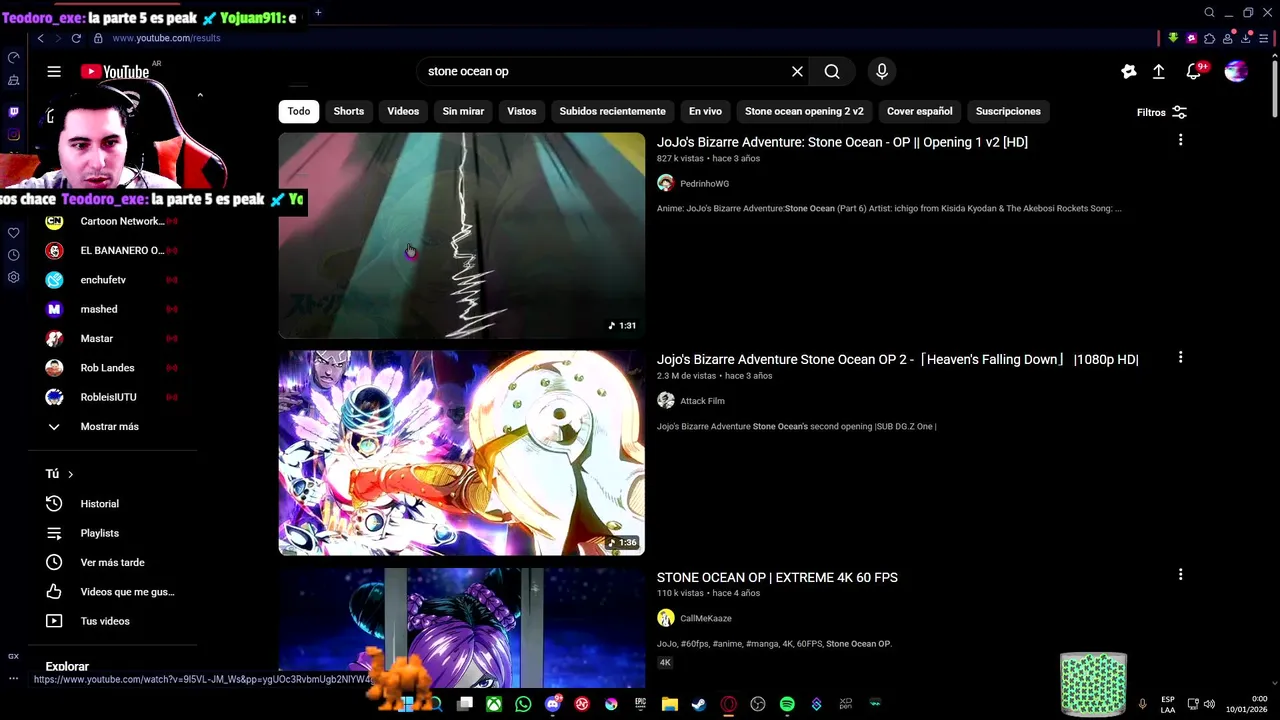Viewport: 1280px width, 720px height.
Task: Click the padlock site info icon
Action: (98, 38)
